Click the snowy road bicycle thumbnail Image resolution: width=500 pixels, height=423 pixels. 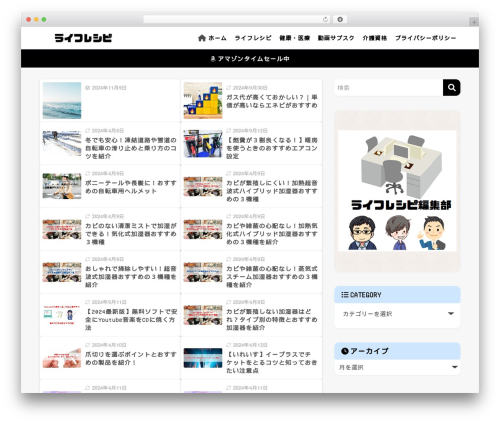pyautogui.click(x=62, y=143)
